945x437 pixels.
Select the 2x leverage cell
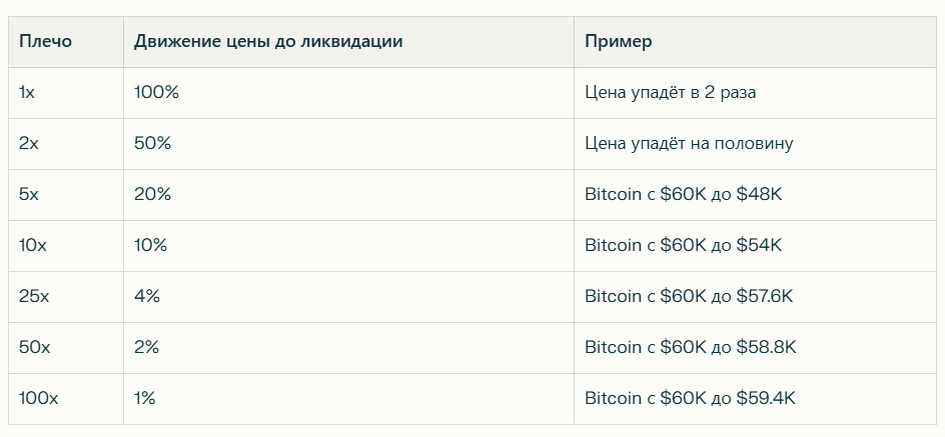[x=66, y=144]
